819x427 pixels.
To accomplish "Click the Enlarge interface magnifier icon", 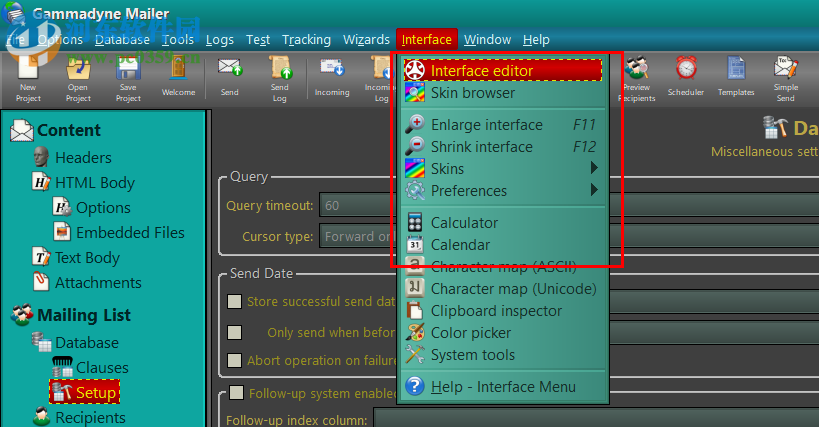I will pyautogui.click(x=415, y=125).
